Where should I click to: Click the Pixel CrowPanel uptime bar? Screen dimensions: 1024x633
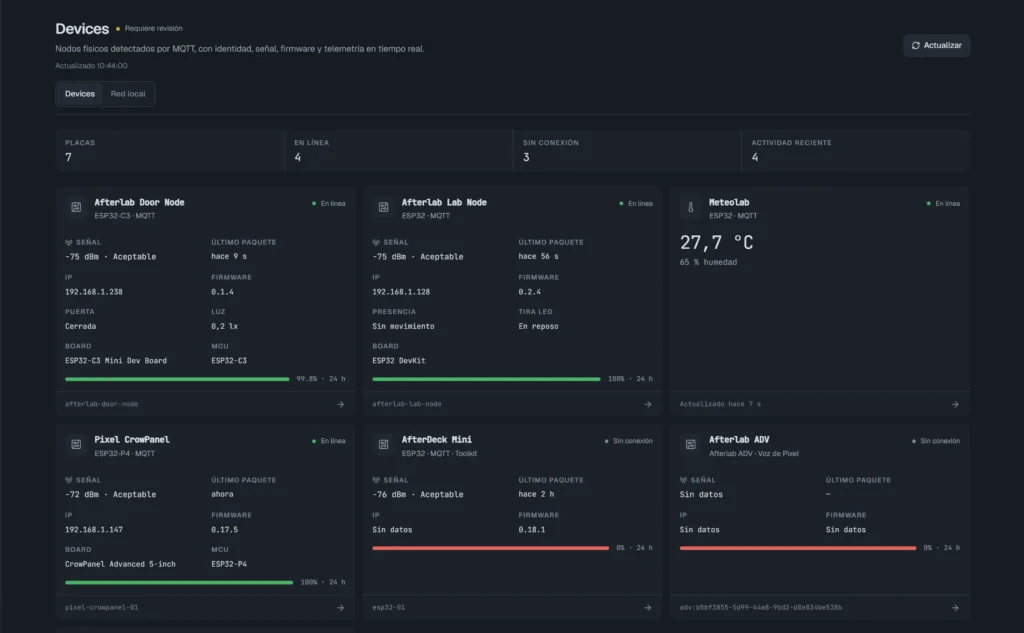coord(179,582)
